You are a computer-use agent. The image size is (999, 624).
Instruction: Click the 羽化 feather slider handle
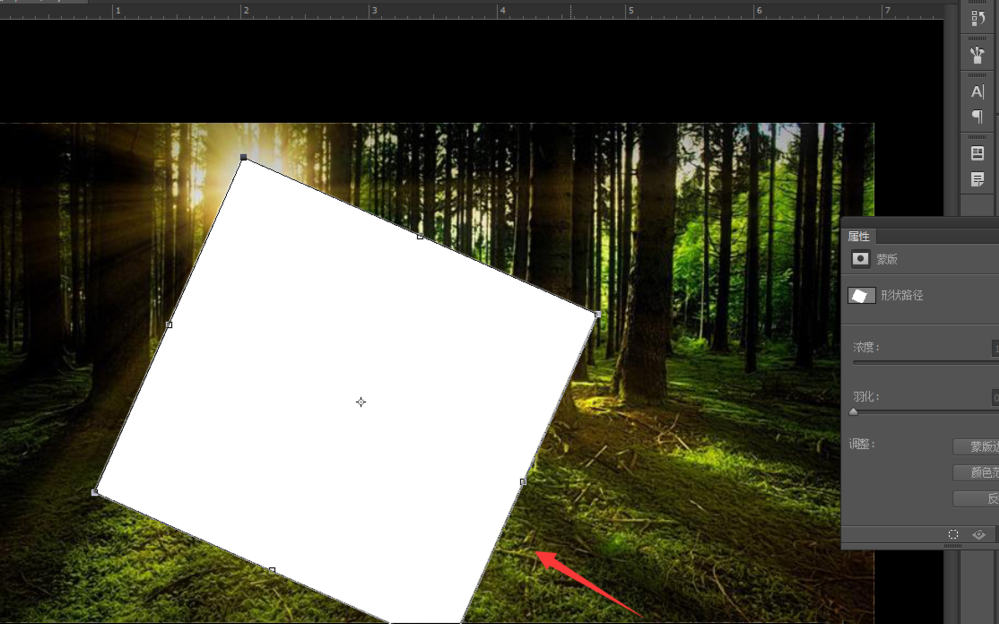[854, 412]
